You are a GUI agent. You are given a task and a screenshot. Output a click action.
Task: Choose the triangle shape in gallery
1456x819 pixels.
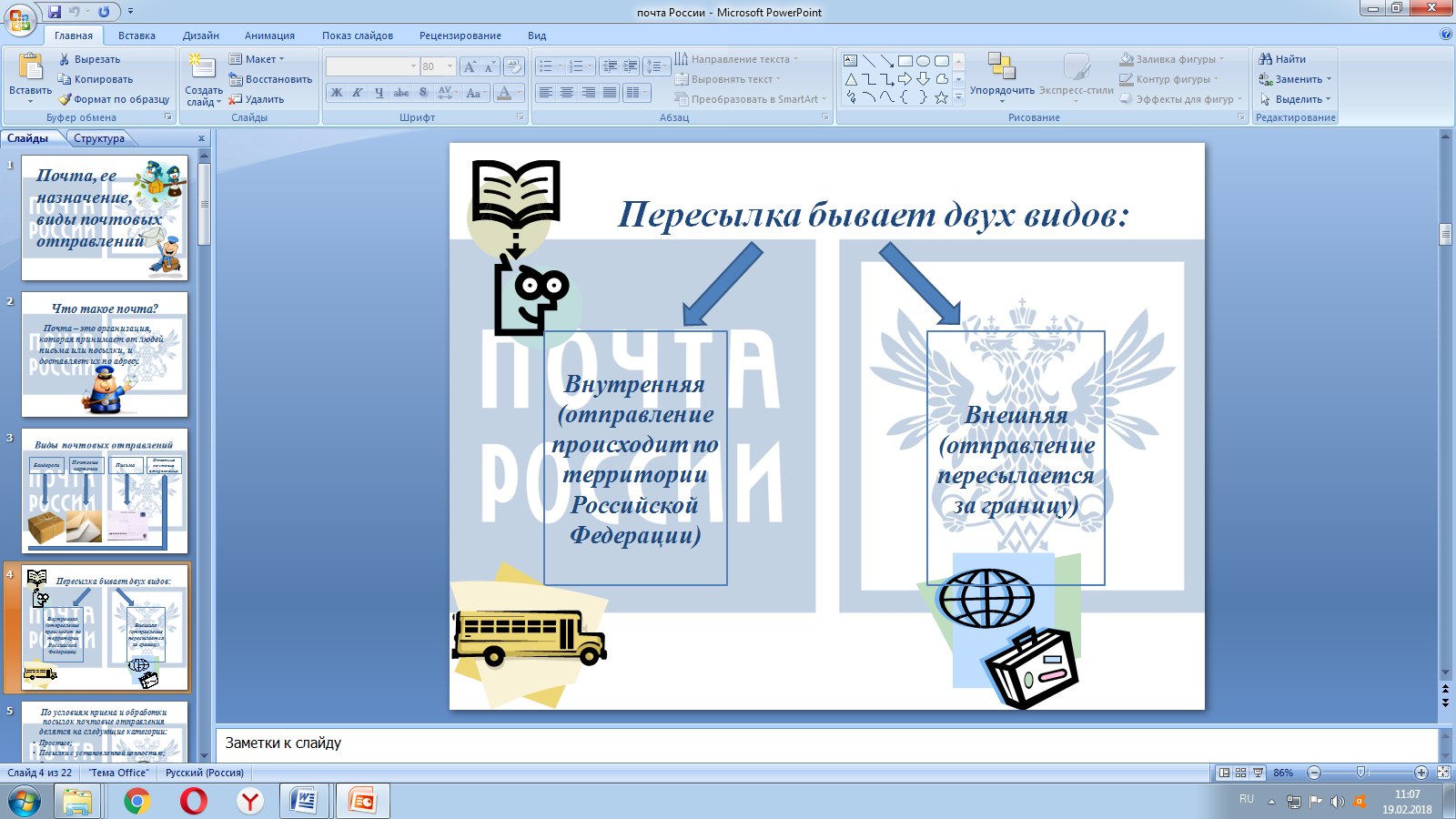(x=850, y=79)
